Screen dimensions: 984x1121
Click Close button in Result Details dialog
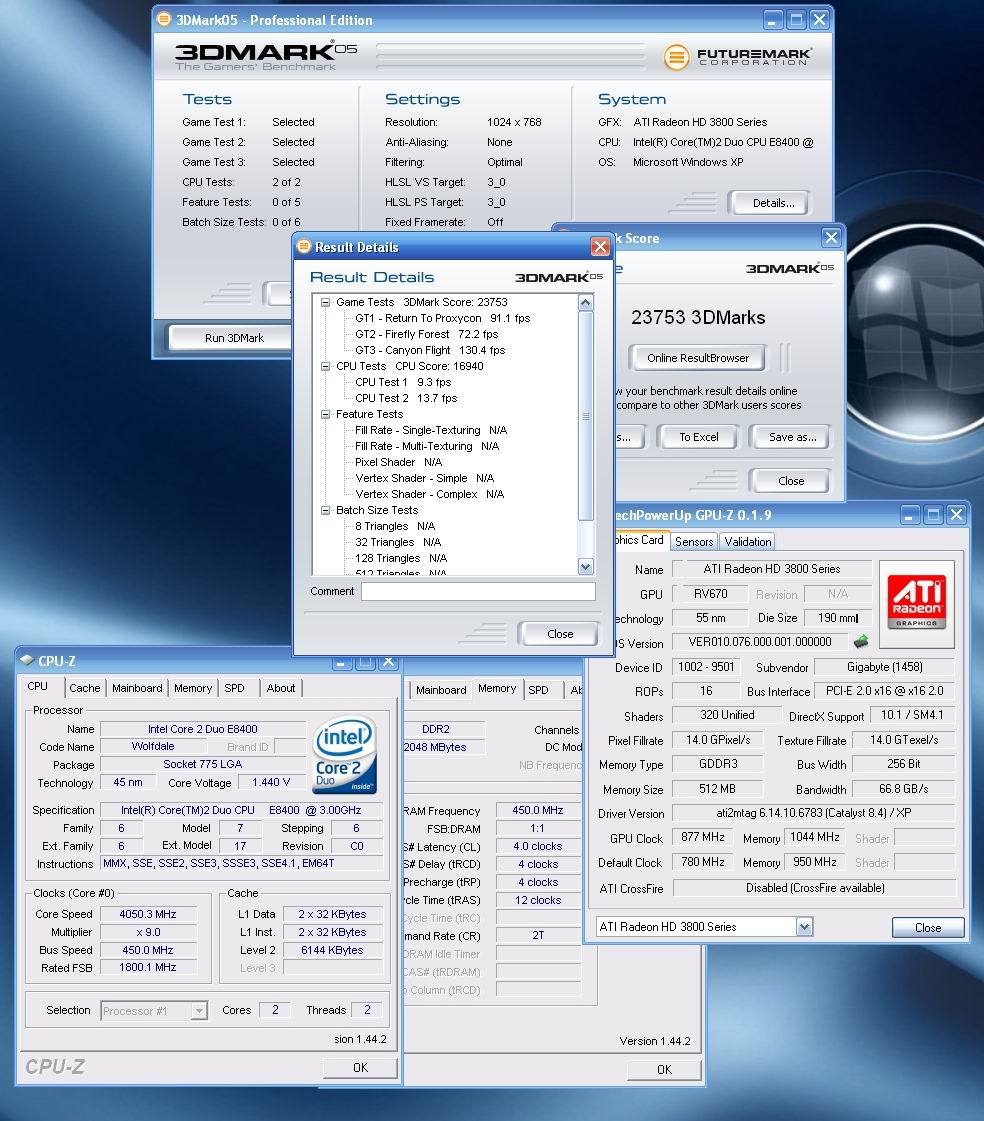tap(560, 634)
